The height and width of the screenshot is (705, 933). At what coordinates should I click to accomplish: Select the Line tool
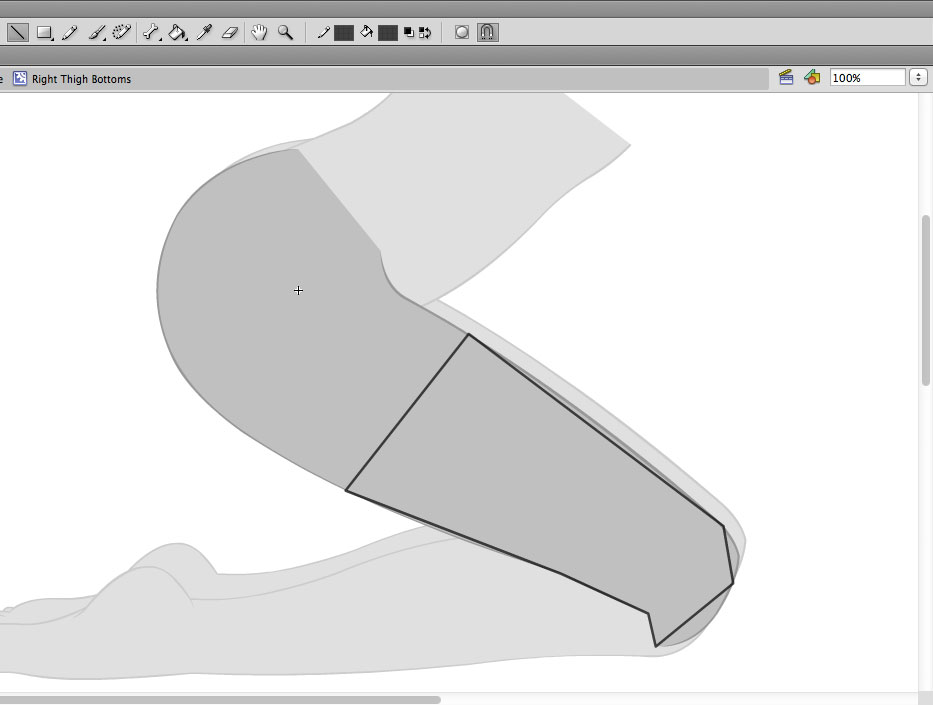17,32
